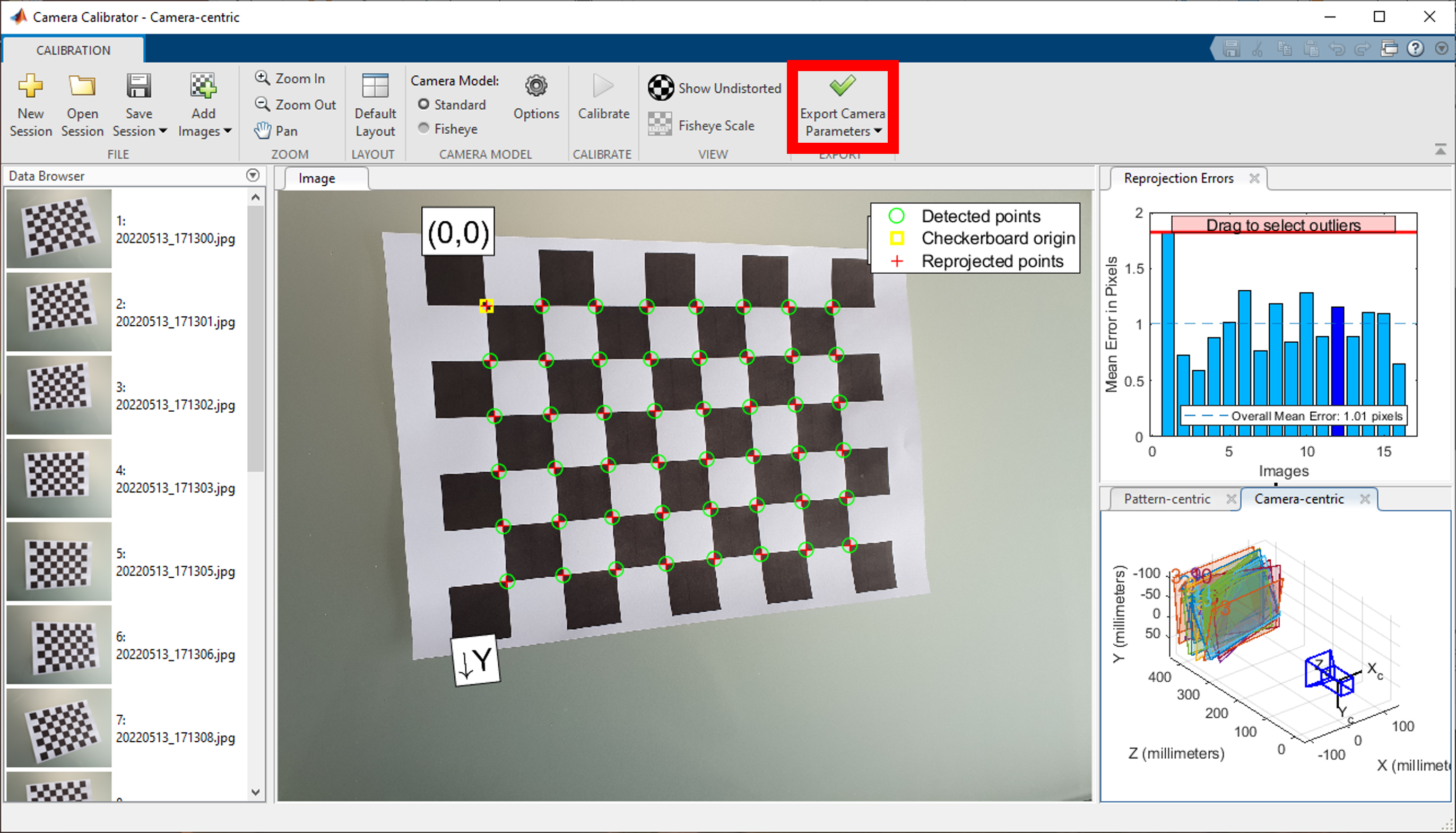This screenshot has width=1456, height=833.
Task: Click the Open Session folder icon
Action: 82,86
